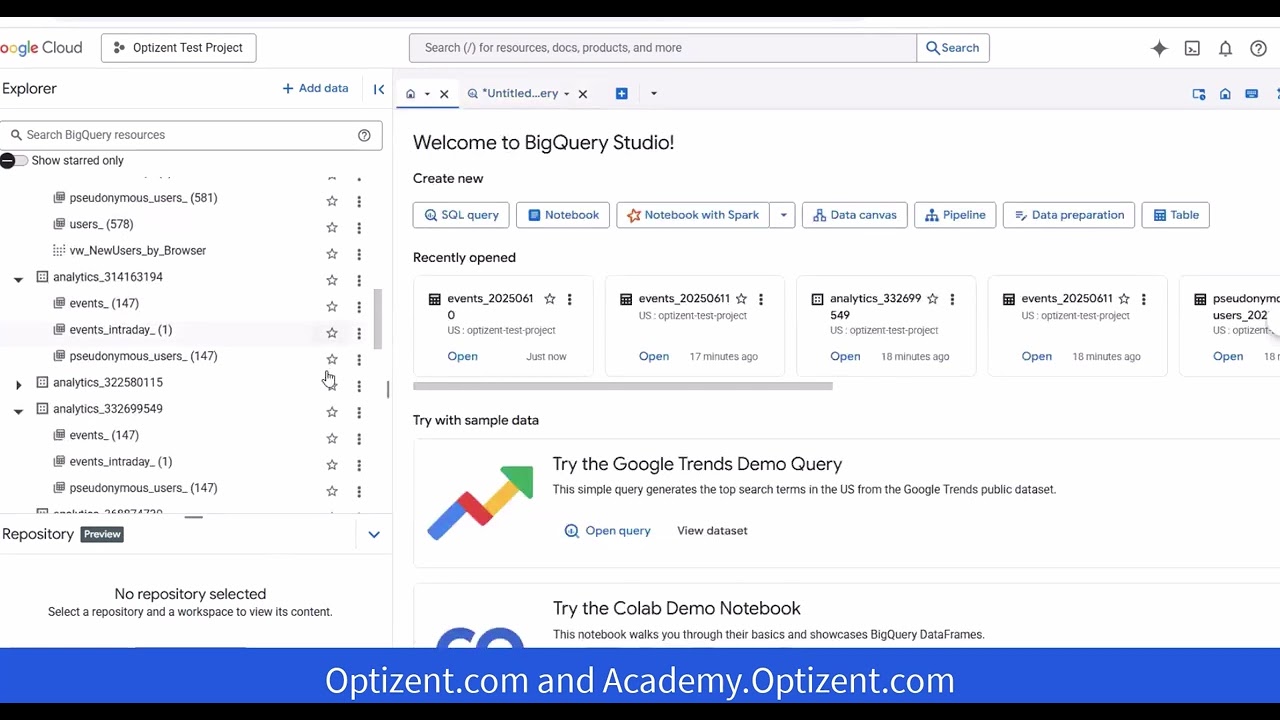
Task: Collapse the Explorer pane arrow icon
Action: 379,89
